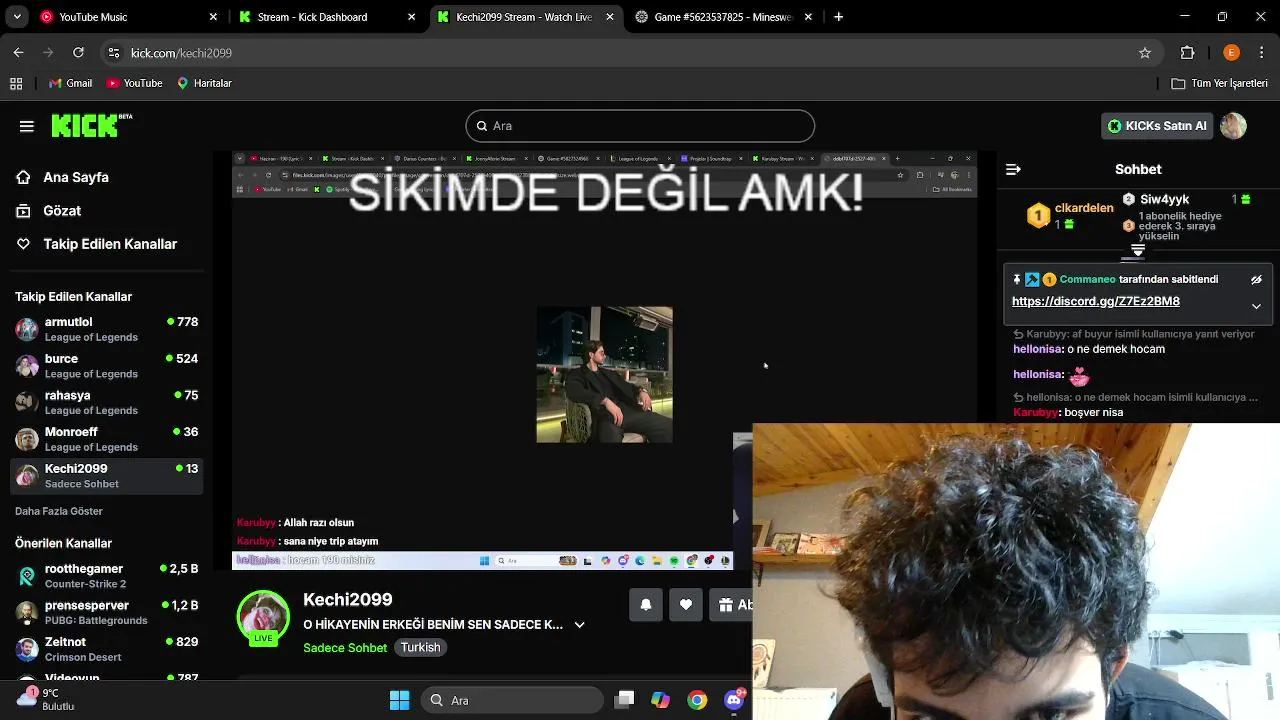Open the Discord invite link

[1095, 302]
